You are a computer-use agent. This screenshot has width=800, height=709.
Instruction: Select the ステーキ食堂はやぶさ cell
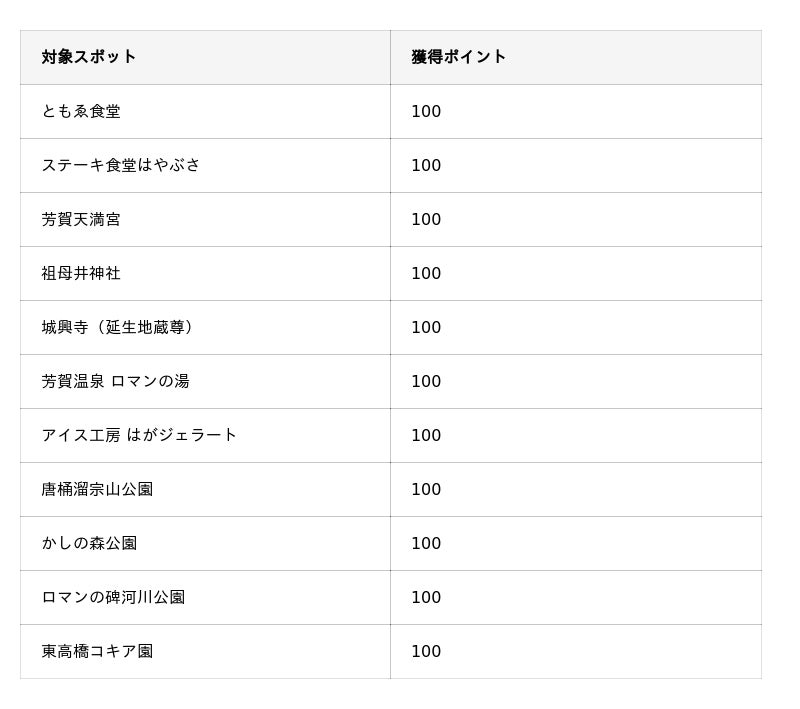pos(205,165)
